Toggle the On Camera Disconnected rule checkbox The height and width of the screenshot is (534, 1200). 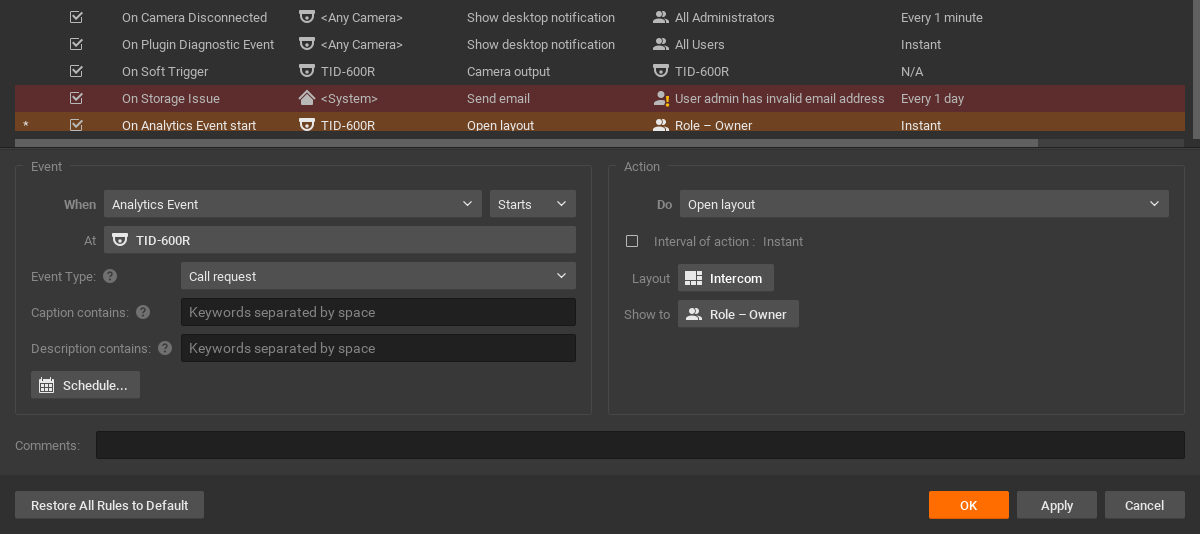pyautogui.click(x=76, y=17)
